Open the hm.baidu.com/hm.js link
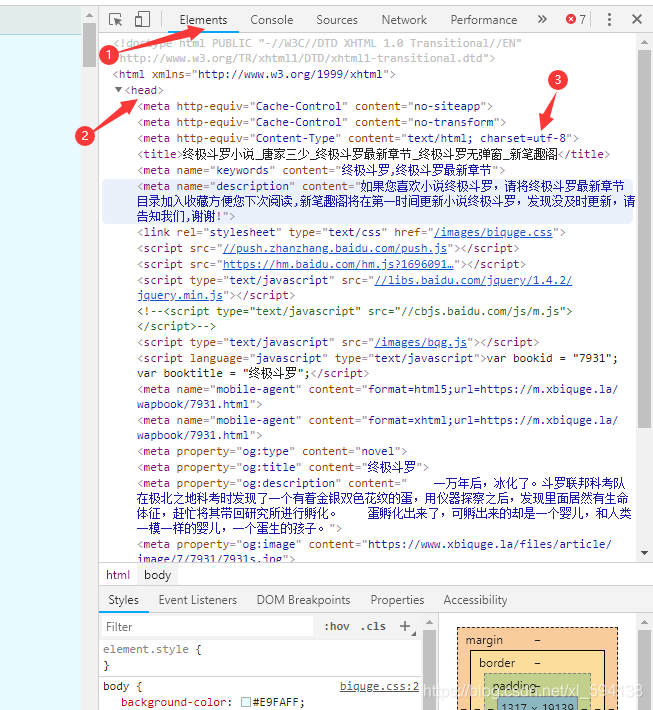 tap(338, 264)
